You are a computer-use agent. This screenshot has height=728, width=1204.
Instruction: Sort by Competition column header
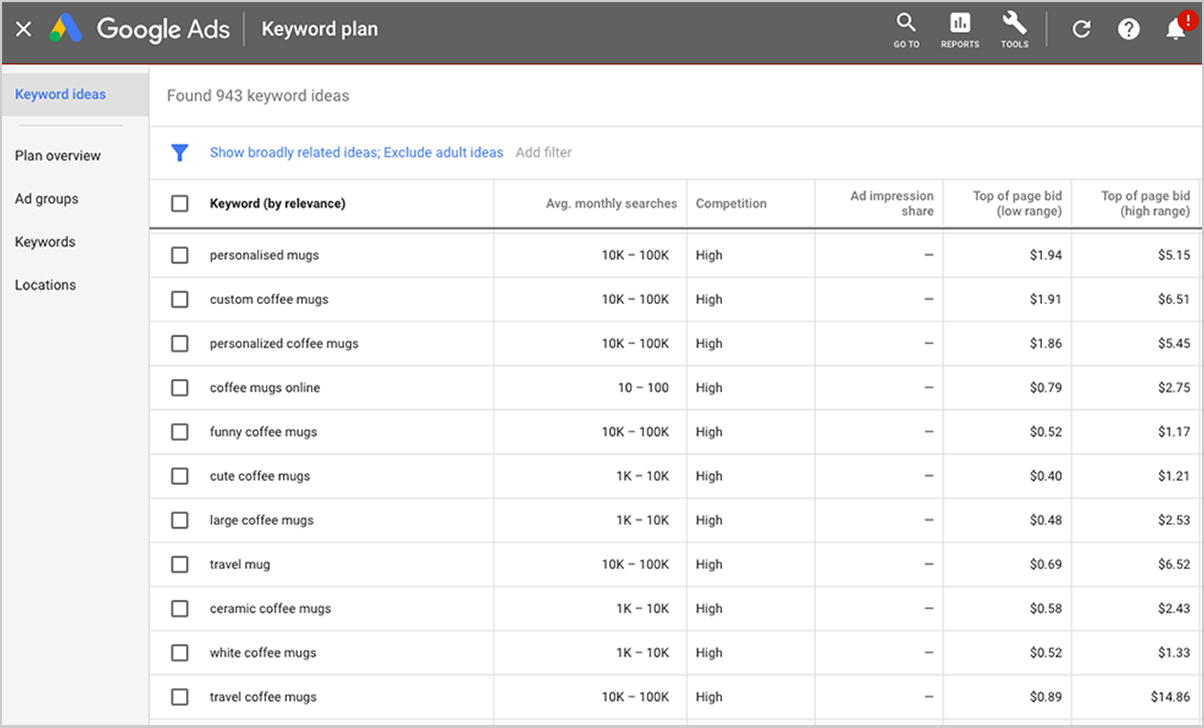click(731, 204)
